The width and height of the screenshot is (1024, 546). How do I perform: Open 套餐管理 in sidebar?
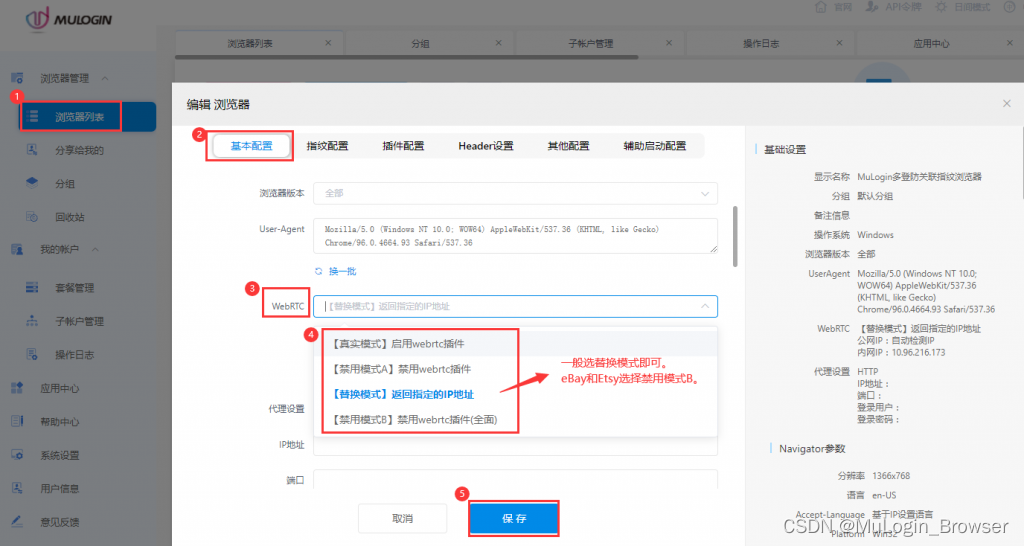tap(74, 287)
